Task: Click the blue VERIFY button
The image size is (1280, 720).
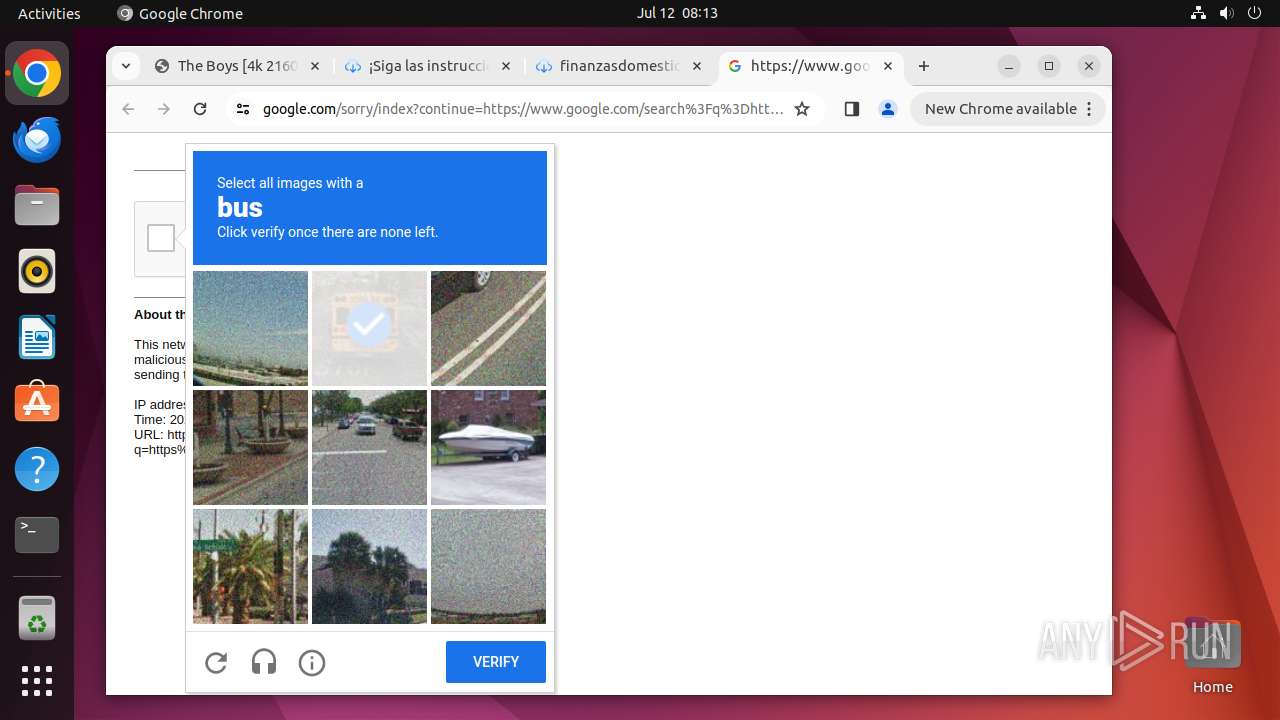Action: [x=496, y=662]
